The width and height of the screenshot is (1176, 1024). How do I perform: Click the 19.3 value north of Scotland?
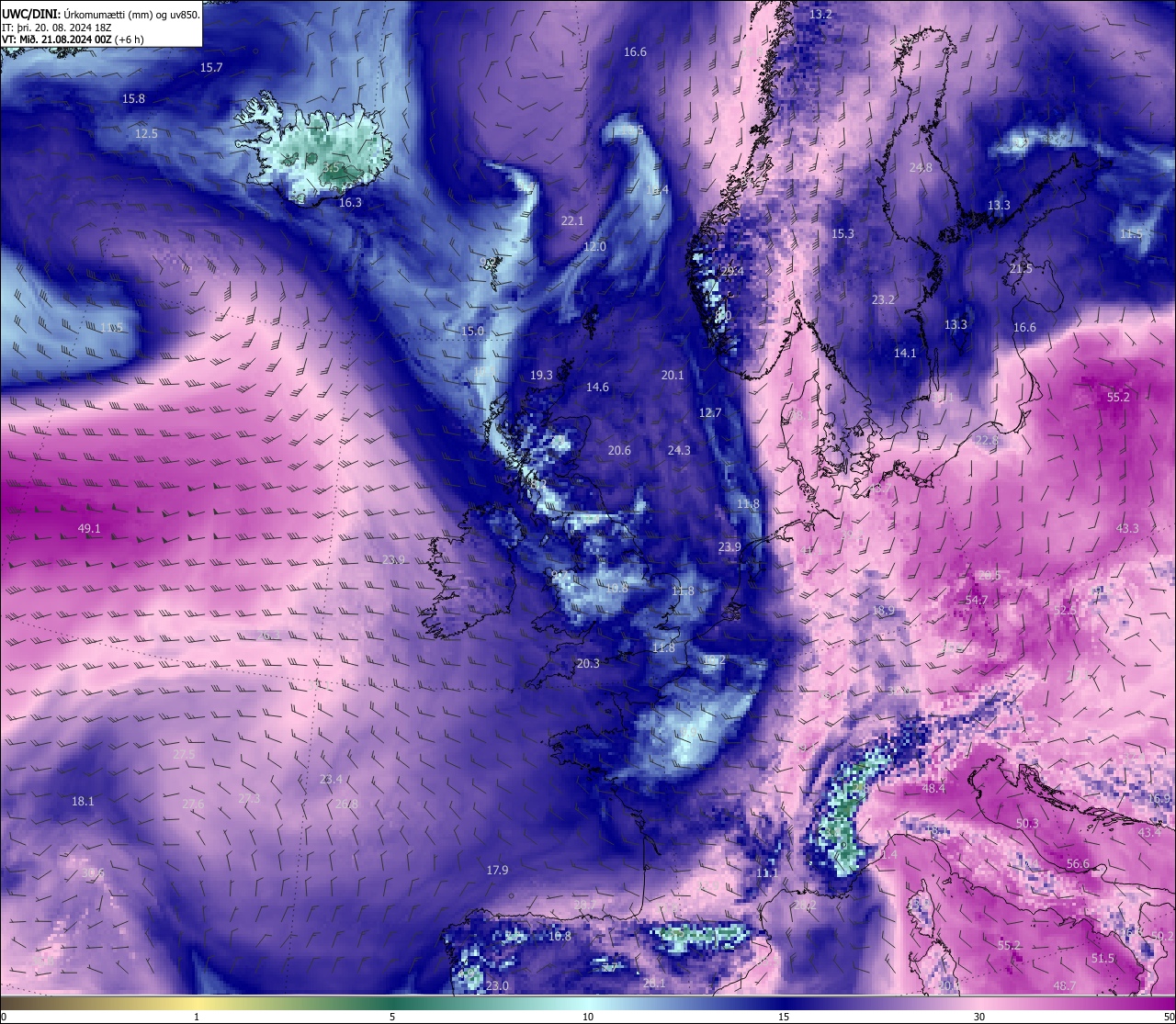541,376
